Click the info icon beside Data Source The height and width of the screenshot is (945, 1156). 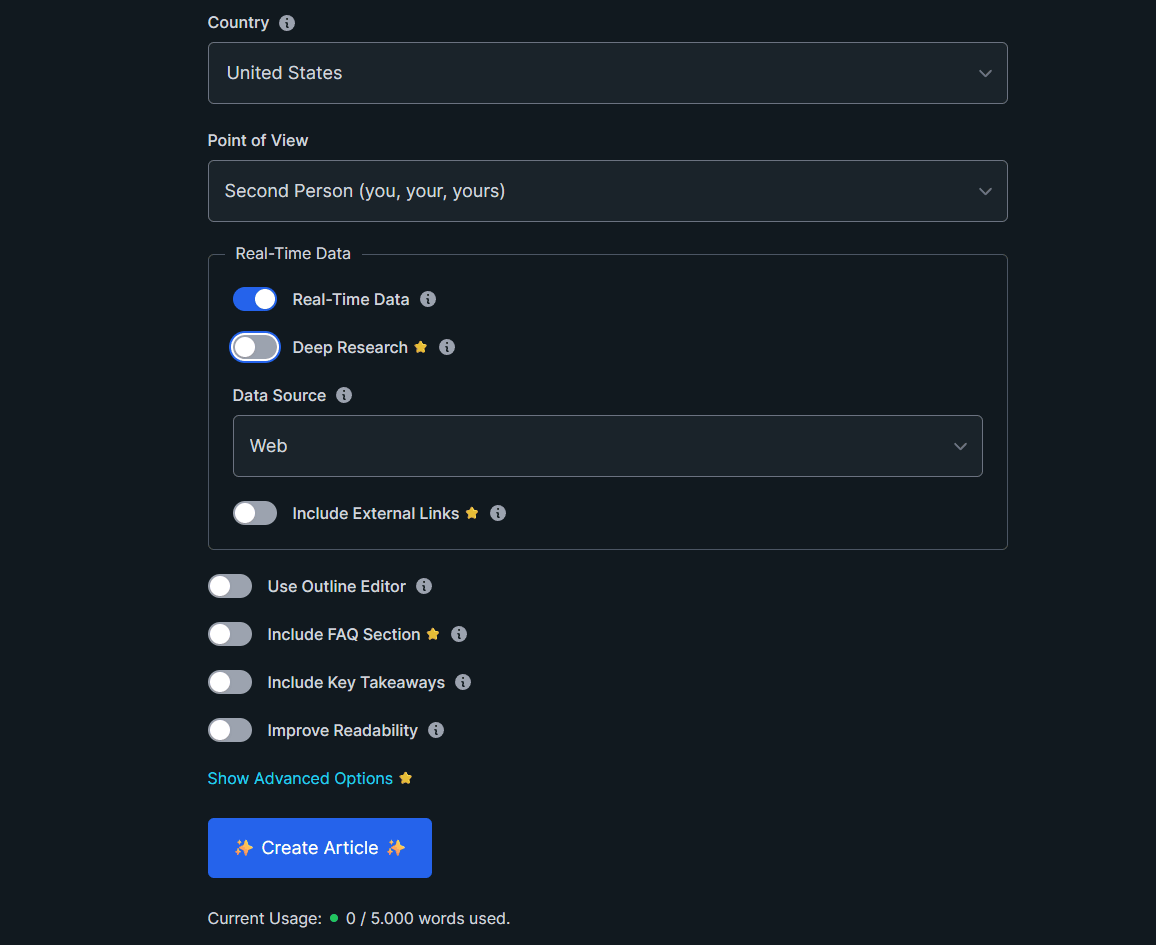tap(344, 395)
